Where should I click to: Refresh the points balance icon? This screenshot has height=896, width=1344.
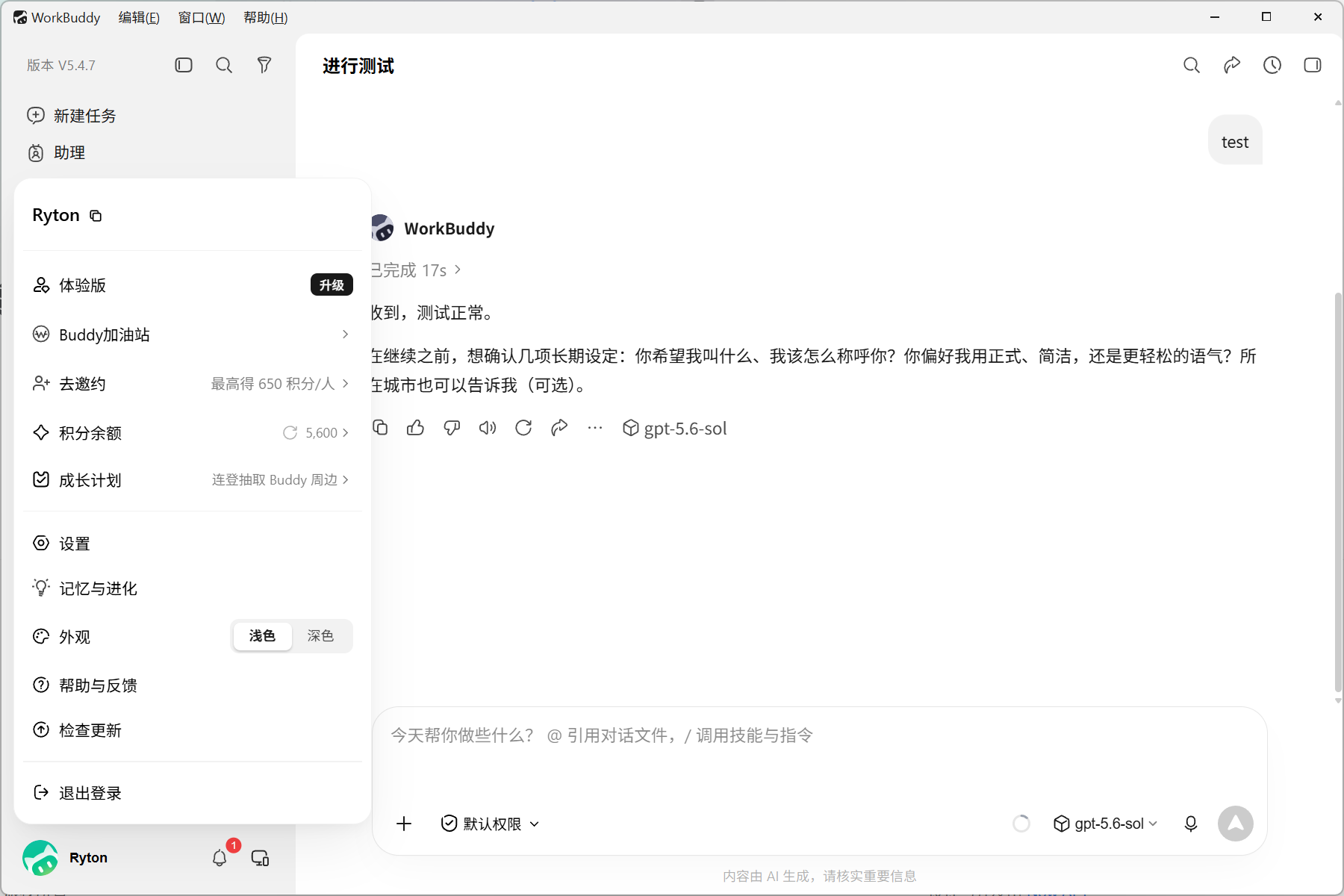290,433
